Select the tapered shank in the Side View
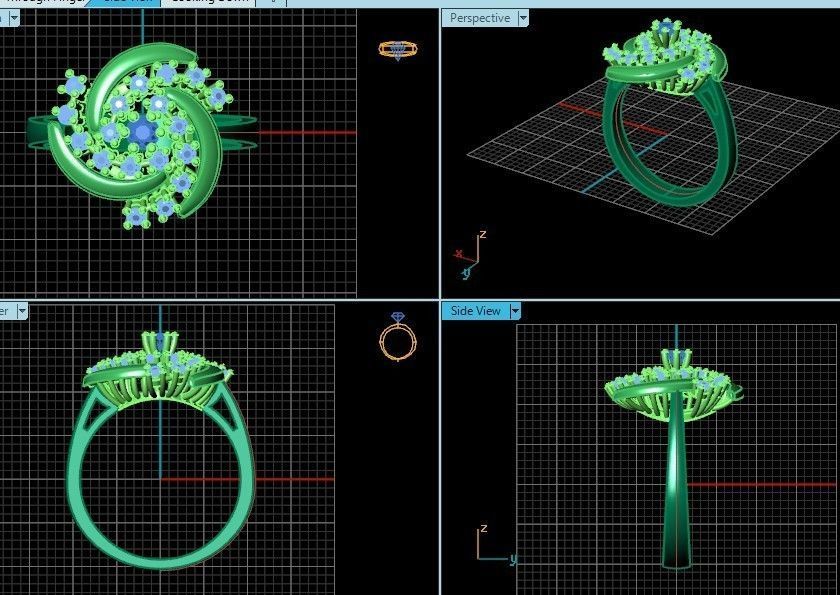The height and width of the screenshot is (595, 840). tap(677, 482)
